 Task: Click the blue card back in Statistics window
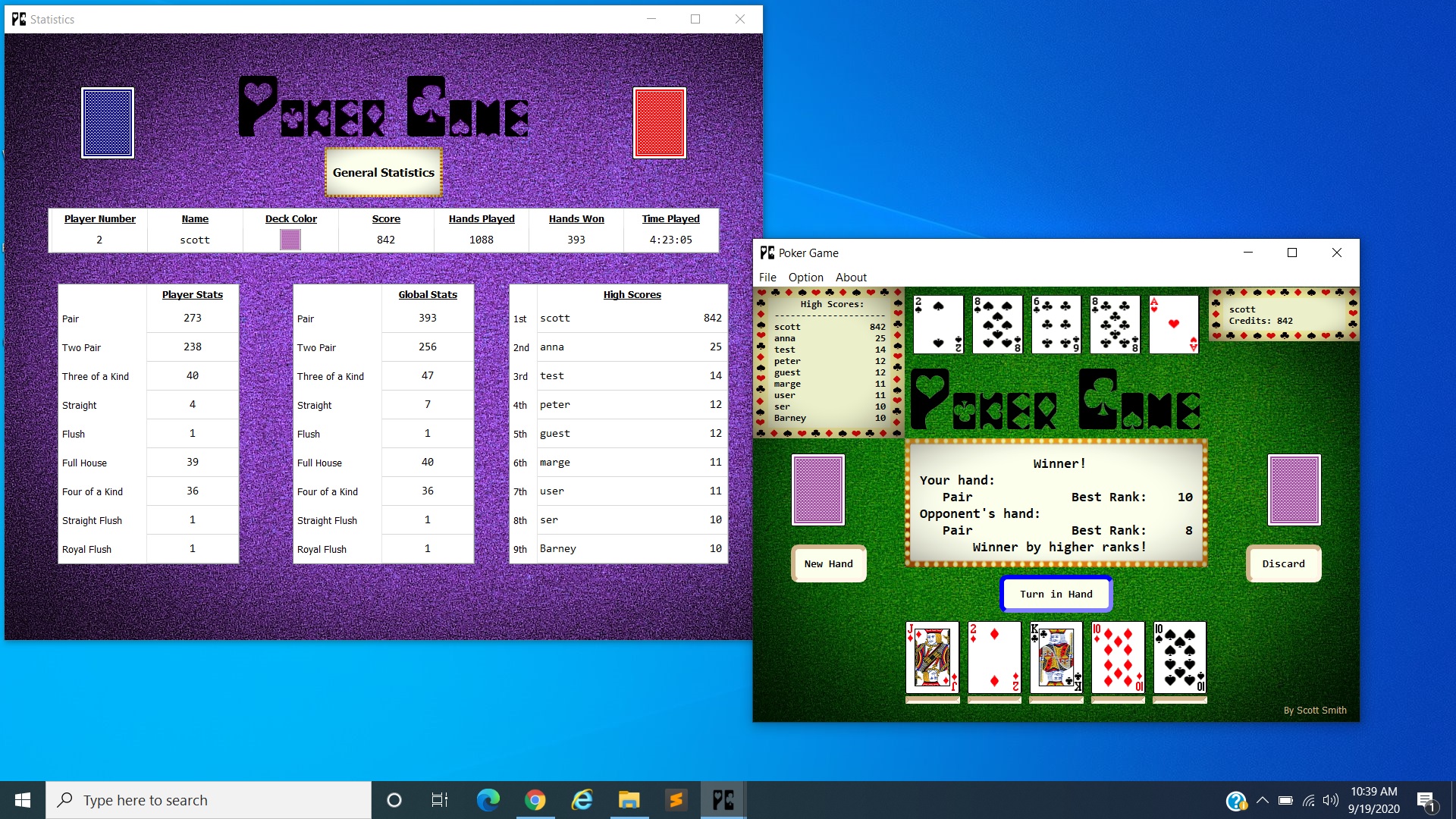(x=108, y=122)
